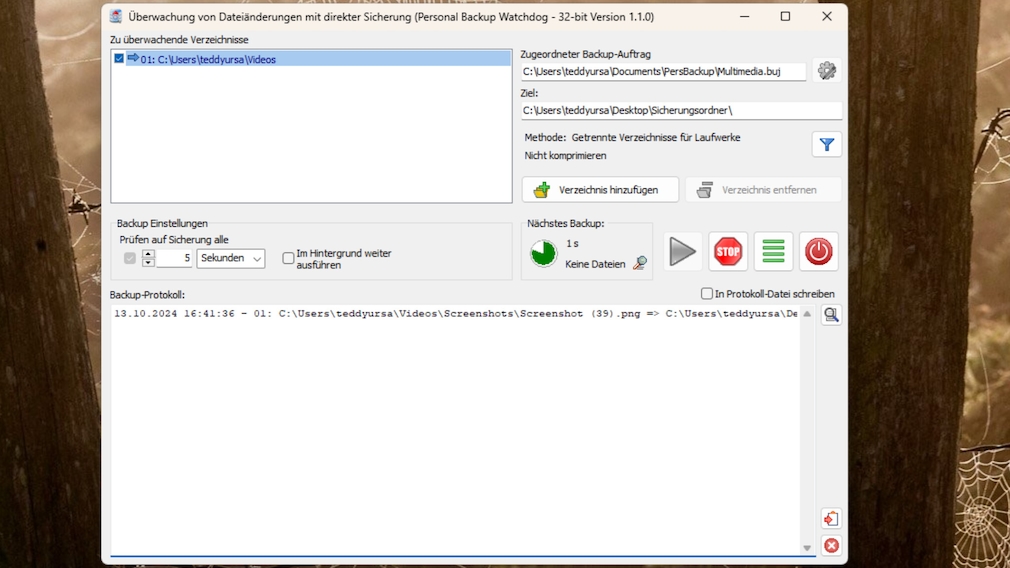Open the search icon beside backup log
Viewport: 1010px width, 568px height.
pos(831,315)
